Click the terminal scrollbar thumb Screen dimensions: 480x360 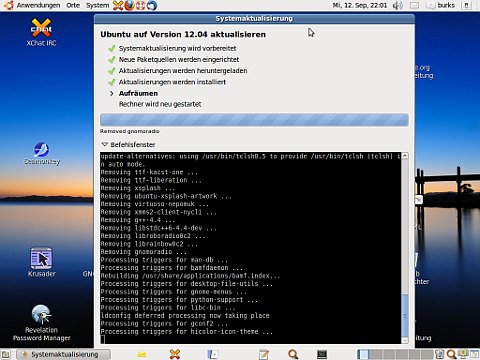tap(405, 315)
